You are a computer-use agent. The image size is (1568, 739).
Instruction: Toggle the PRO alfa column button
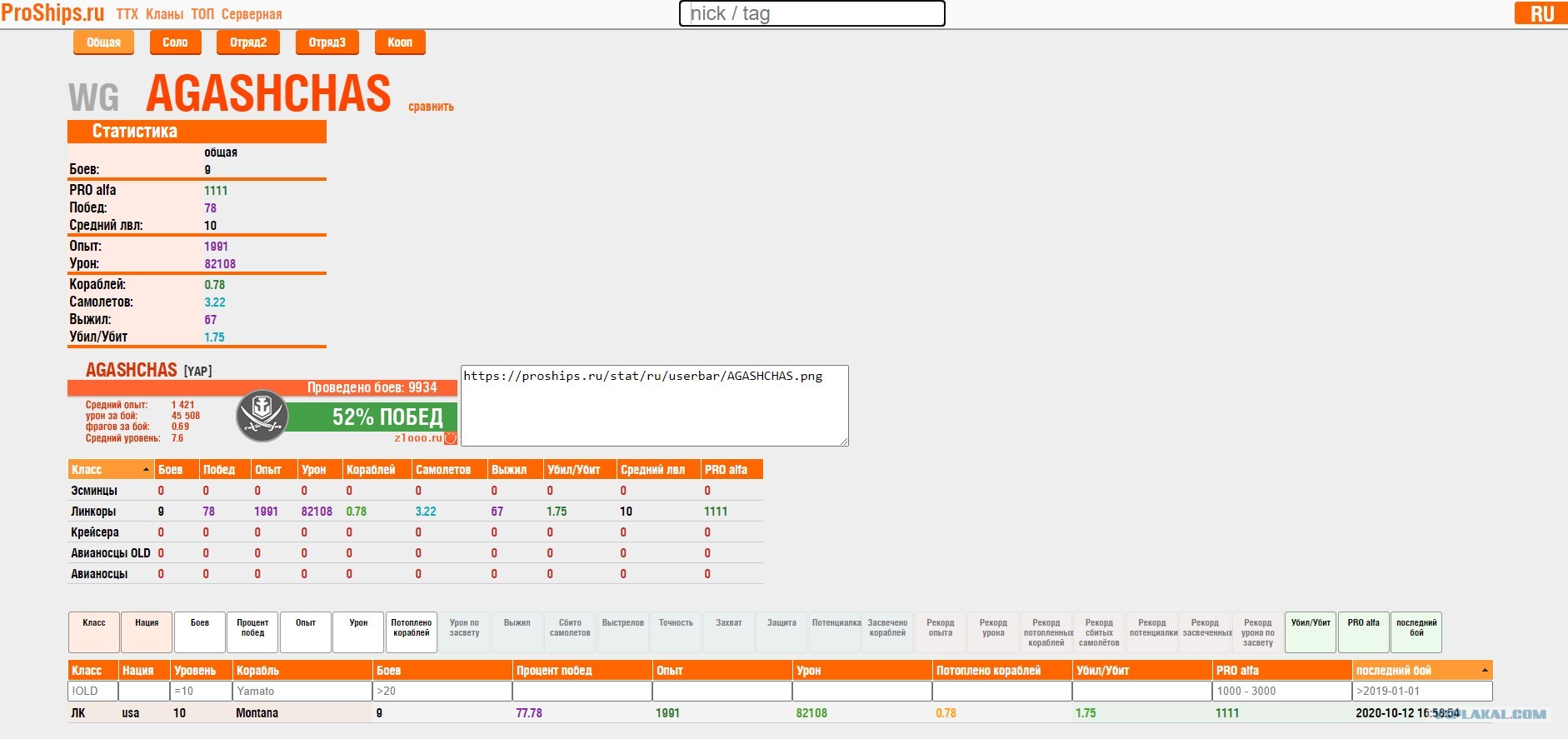click(x=1364, y=632)
